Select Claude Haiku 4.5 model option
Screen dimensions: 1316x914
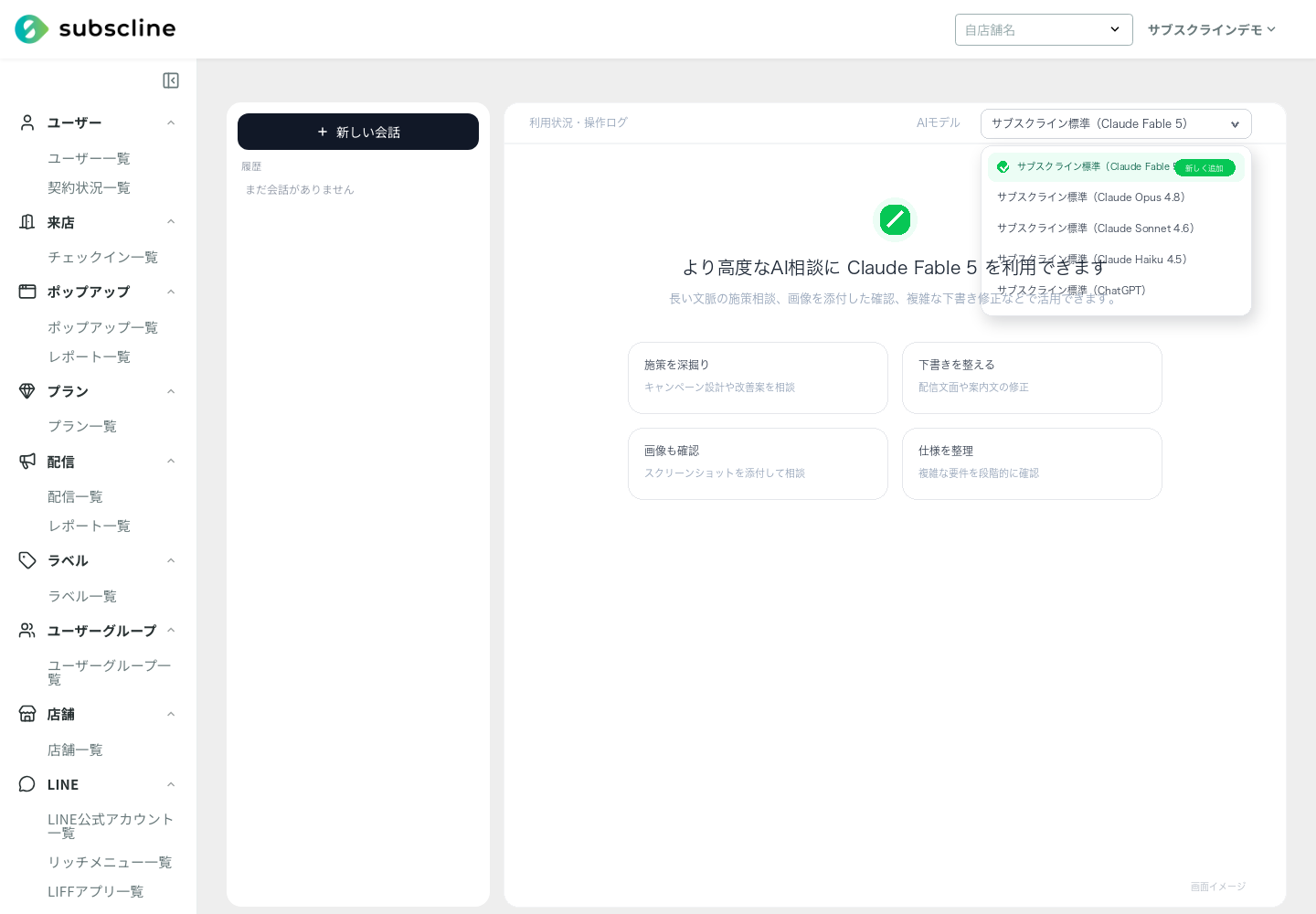tap(1116, 260)
